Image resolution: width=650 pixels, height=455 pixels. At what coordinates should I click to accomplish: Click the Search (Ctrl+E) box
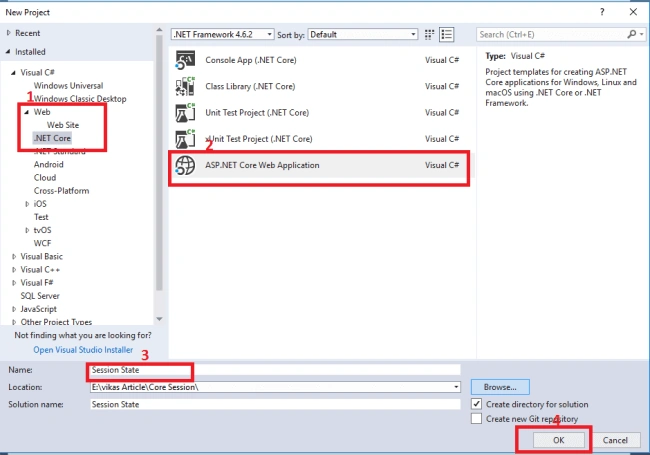[561, 34]
